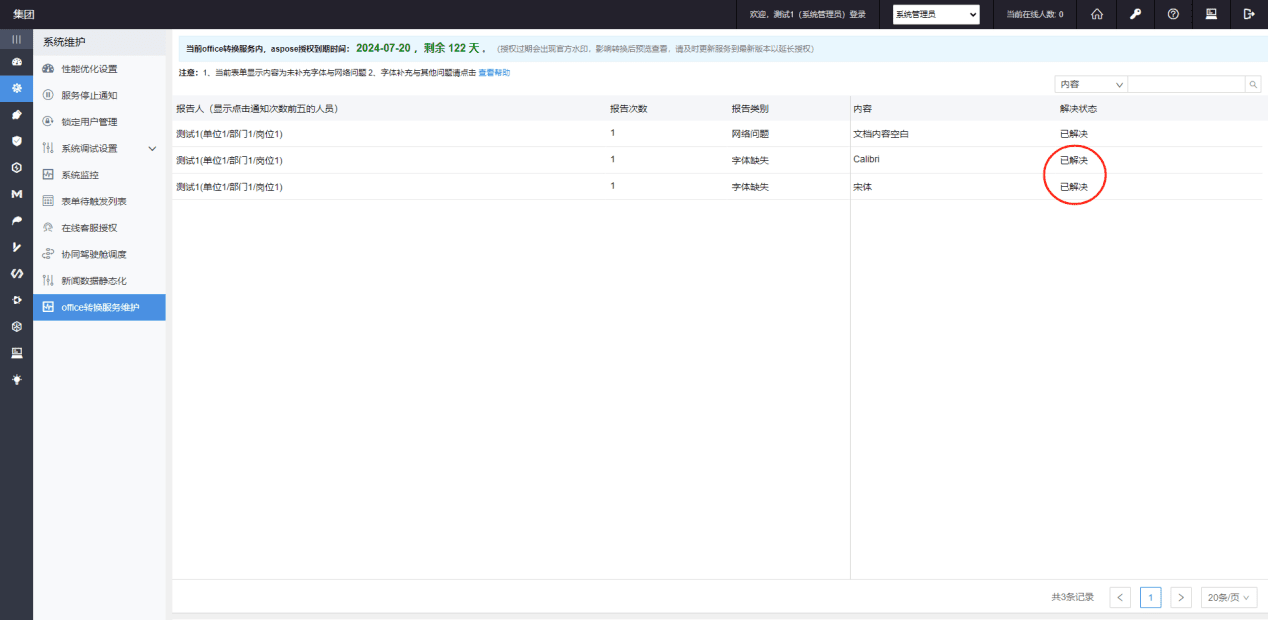Click the key icon in top bar
The height and width of the screenshot is (620, 1268).
pos(1135,14)
